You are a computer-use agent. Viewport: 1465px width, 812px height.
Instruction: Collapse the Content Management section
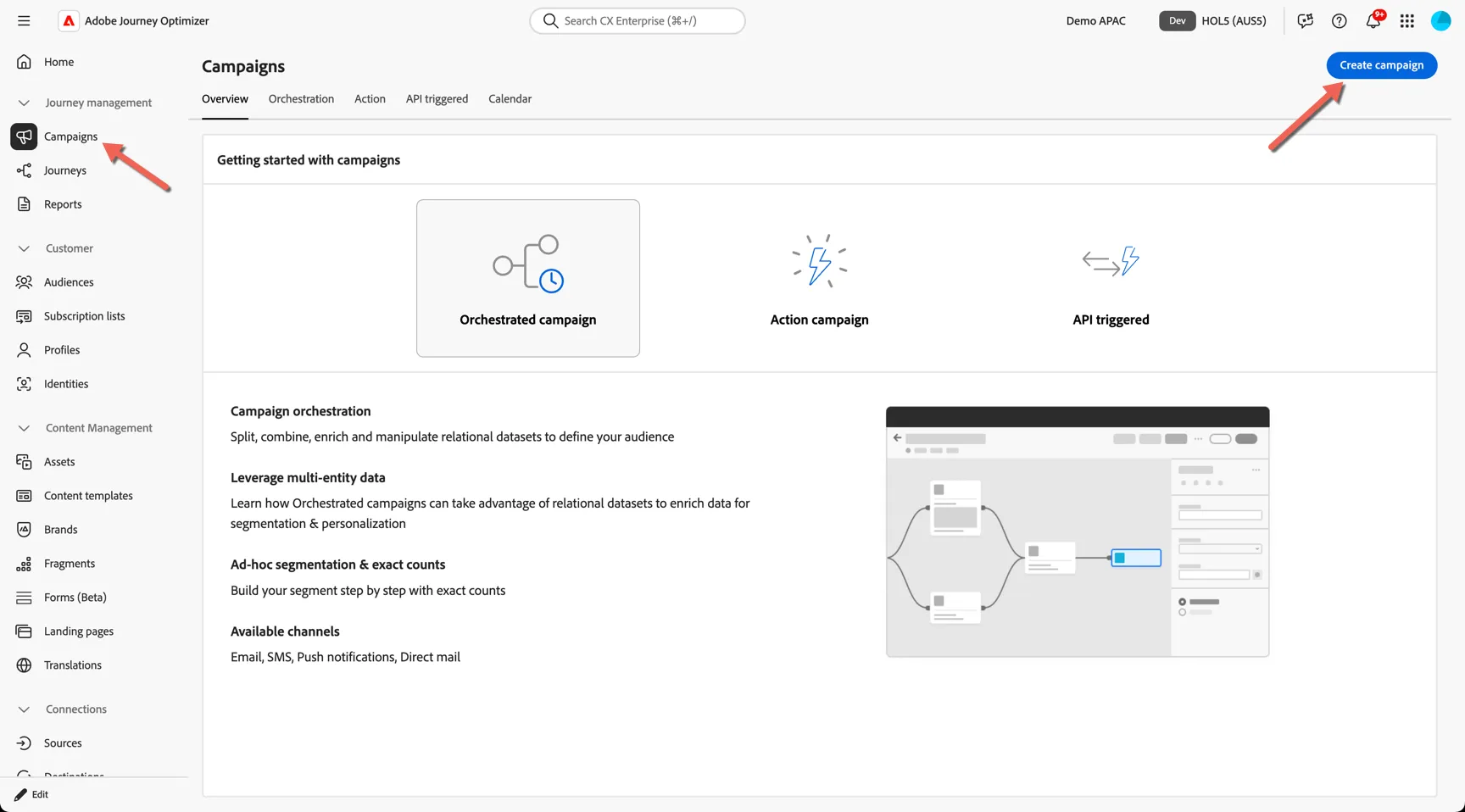[24, 428]
